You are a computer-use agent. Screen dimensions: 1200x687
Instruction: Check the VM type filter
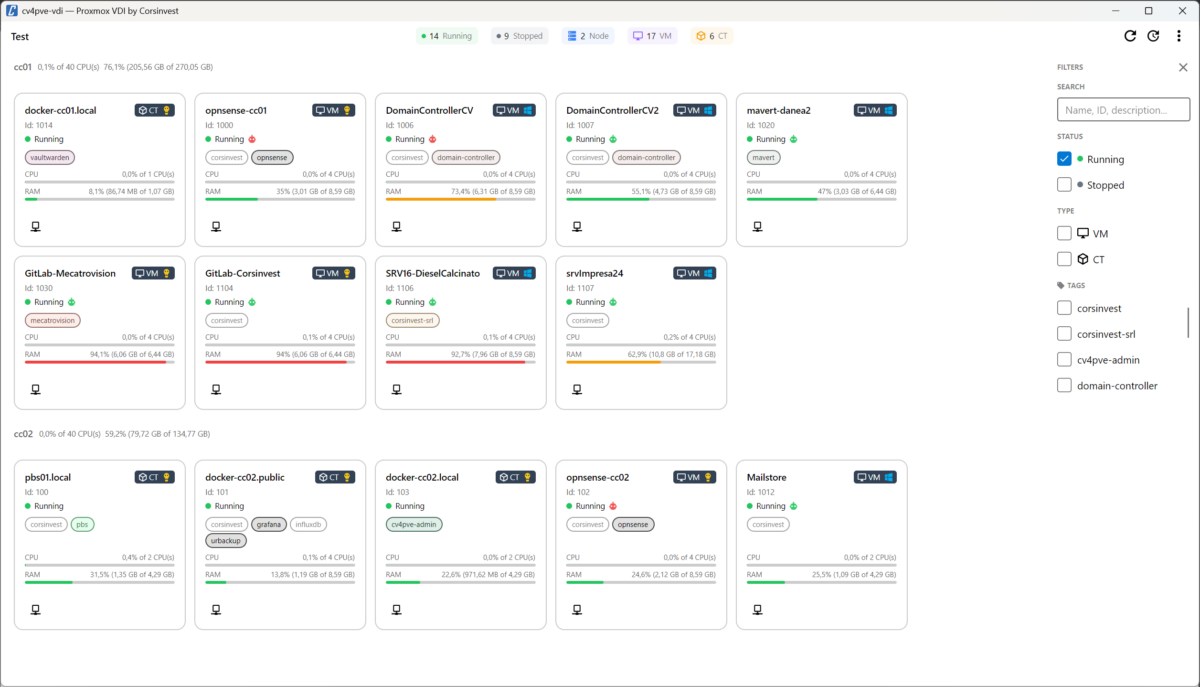[x=1064, y=233]
